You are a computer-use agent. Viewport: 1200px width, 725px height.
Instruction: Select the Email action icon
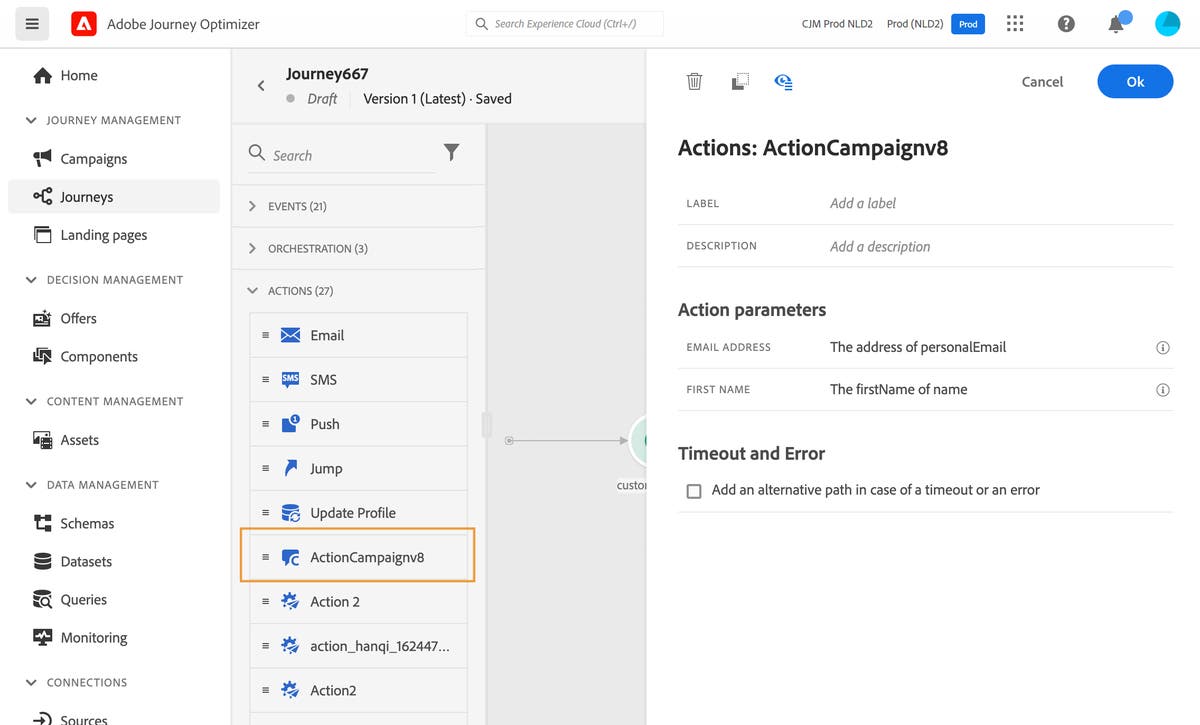pyautogui.click(x=289, y=334)
